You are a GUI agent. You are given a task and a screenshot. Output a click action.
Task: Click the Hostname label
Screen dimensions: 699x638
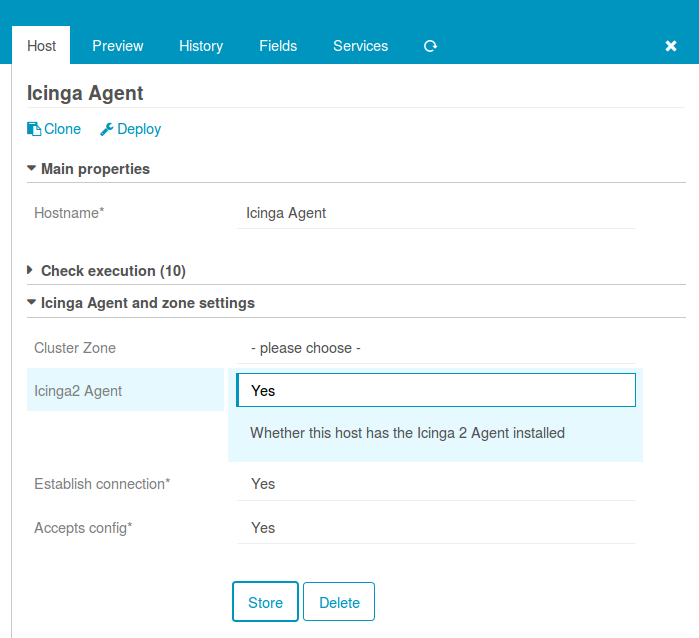coord(69,213)
